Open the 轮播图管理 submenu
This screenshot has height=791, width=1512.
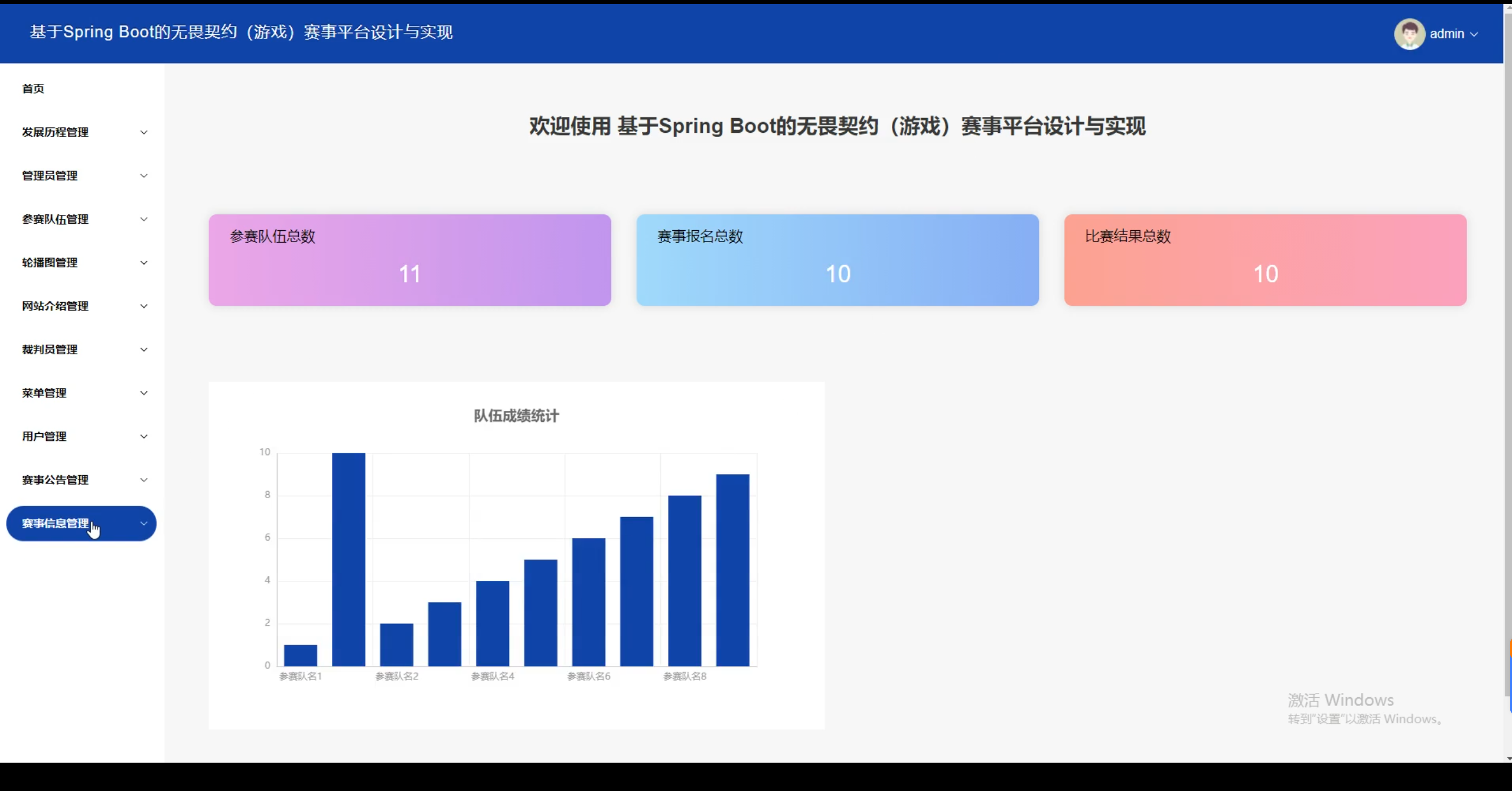click(50, 263)
